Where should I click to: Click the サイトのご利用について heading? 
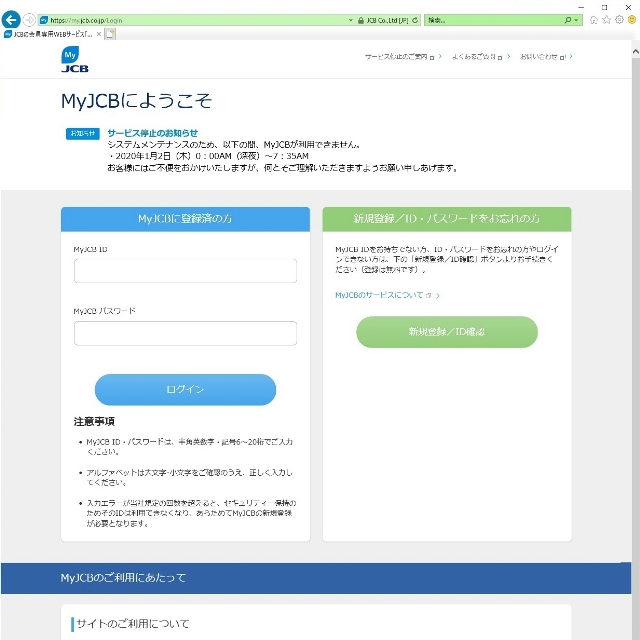pyautogui.click(x=133, y=624)
